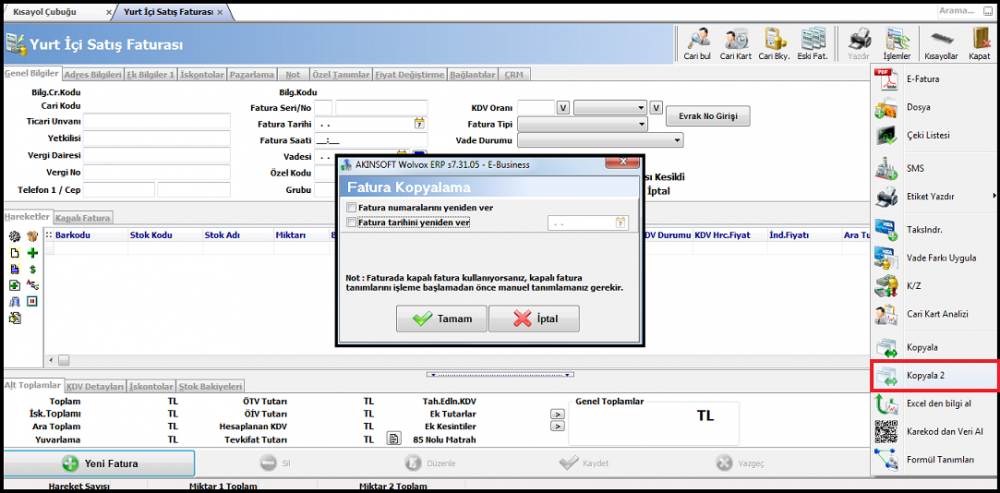Click Barkodu column header
This screenshot has height=493, width=1000.
(91, 235)
